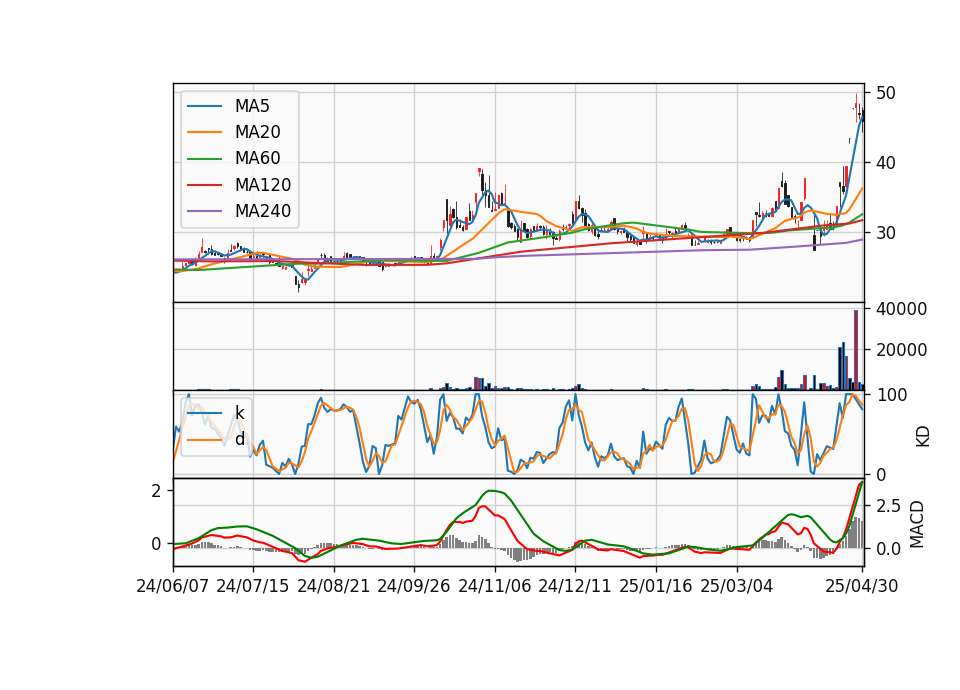This screenshot has height=690, width=960.
Task: Click the date label 24/11/06
Action: [x=495, y=586]
